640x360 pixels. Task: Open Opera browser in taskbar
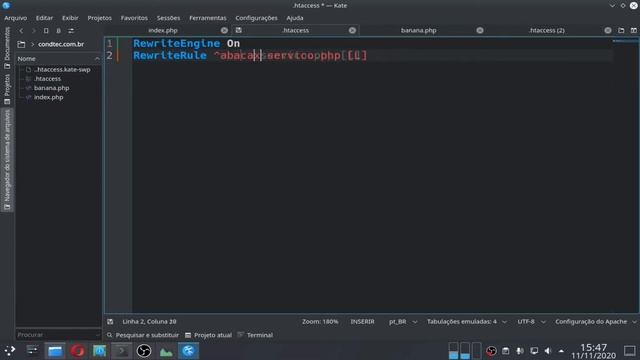(x=77, y=351)
